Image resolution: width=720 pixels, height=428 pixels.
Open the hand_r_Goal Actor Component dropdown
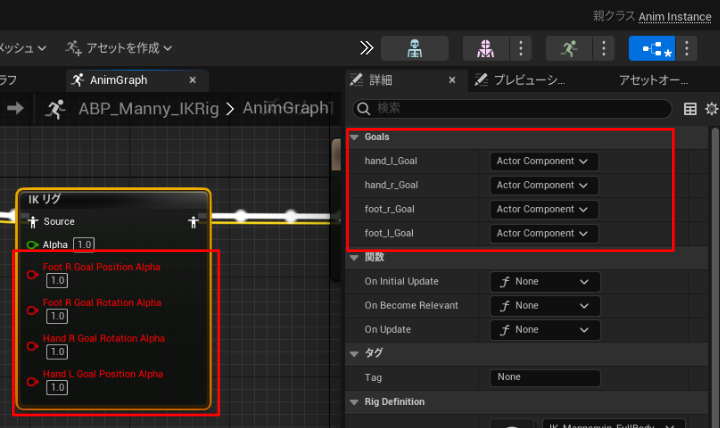544,185
